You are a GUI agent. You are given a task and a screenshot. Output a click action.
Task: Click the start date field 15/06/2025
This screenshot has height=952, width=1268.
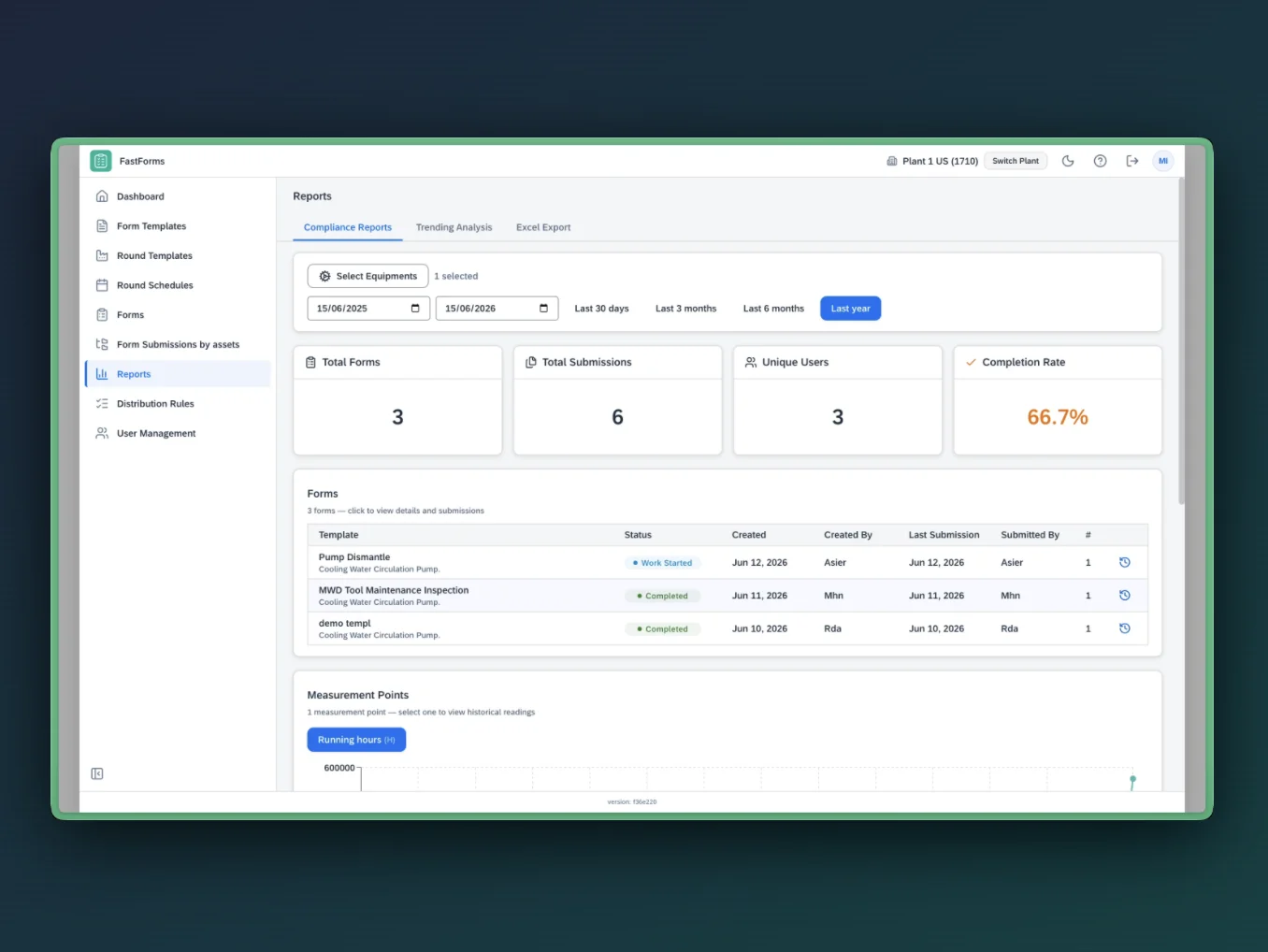pos(368,309)
